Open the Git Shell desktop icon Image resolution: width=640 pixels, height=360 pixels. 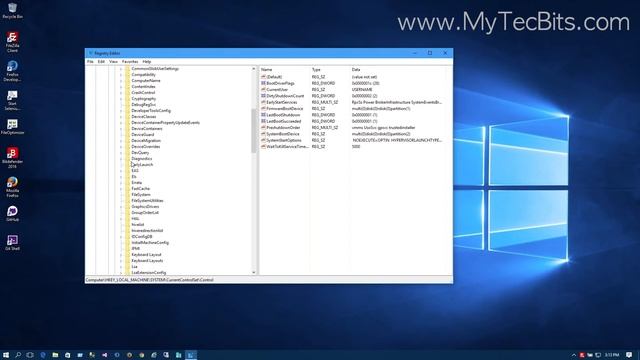[x=12, y=242]
